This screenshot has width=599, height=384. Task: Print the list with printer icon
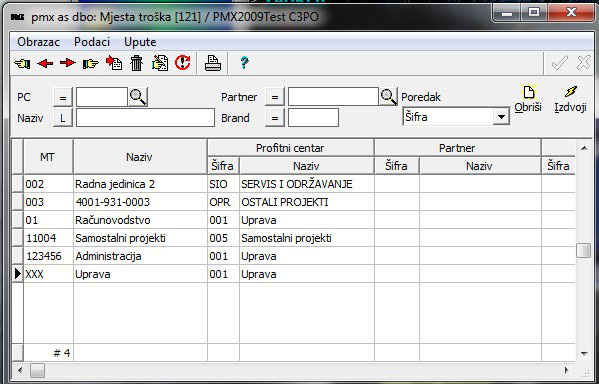212,63
